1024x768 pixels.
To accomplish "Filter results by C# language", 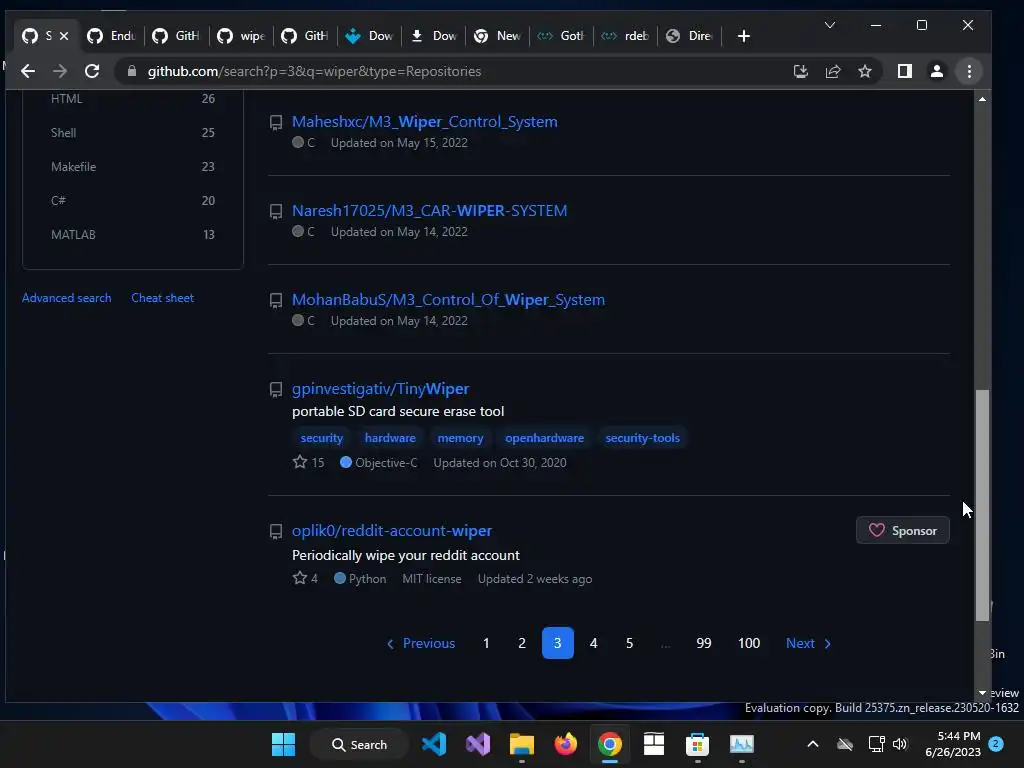I will click(x=133, y=200).
